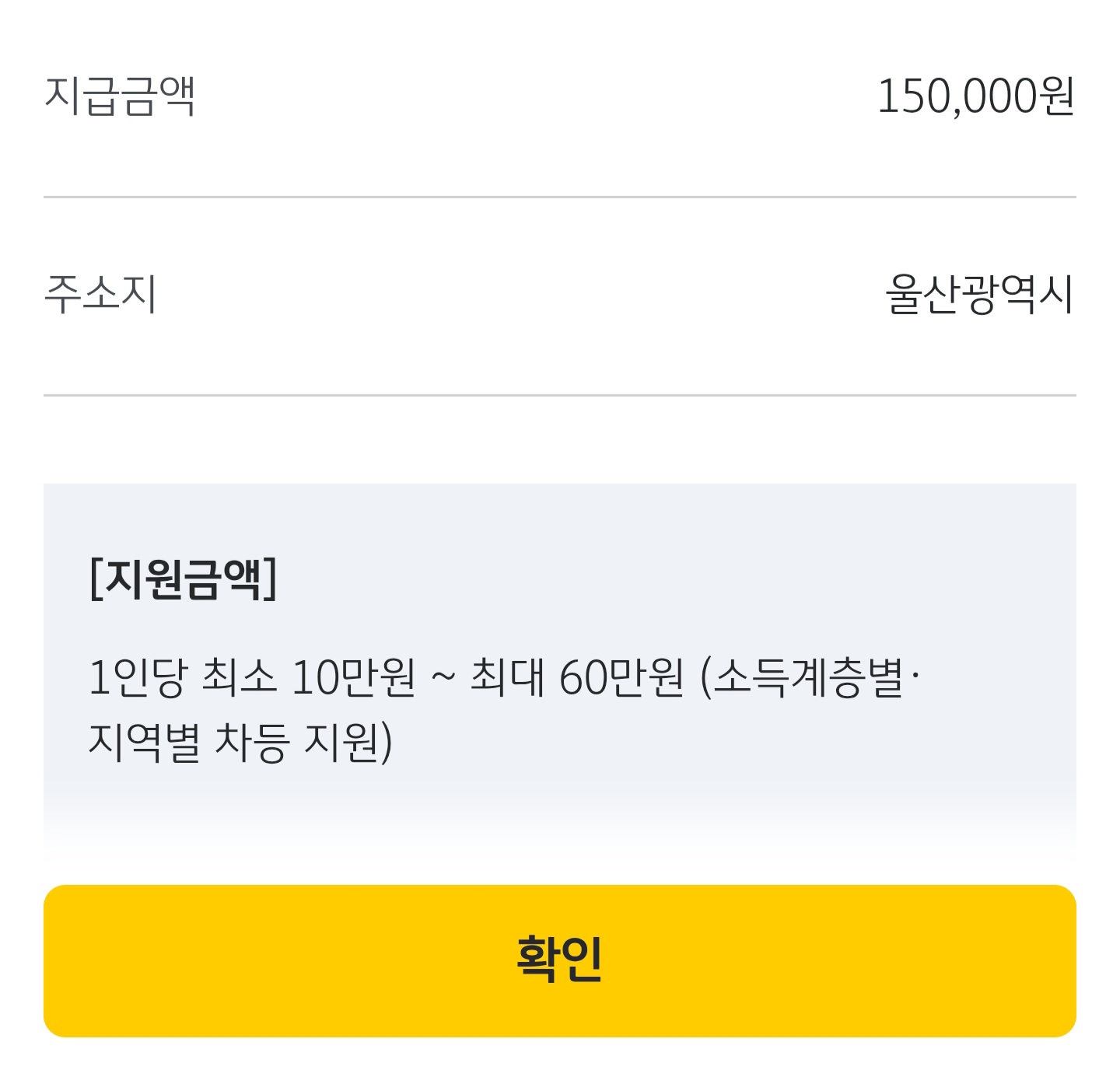Click the 울산광역시 address value
This screenshot has height=1091, width=1120.
click(980, 294)
